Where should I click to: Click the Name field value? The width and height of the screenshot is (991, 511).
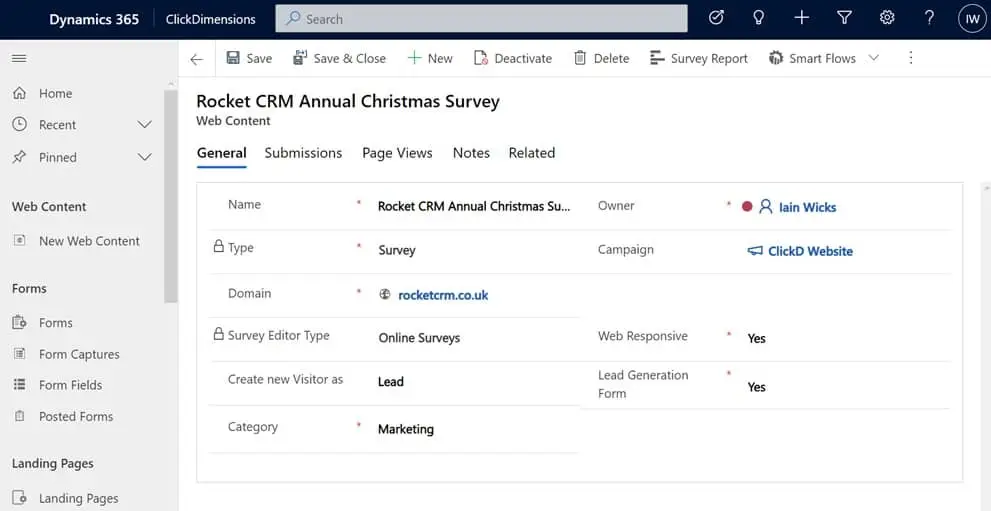(x=474, y=207)
